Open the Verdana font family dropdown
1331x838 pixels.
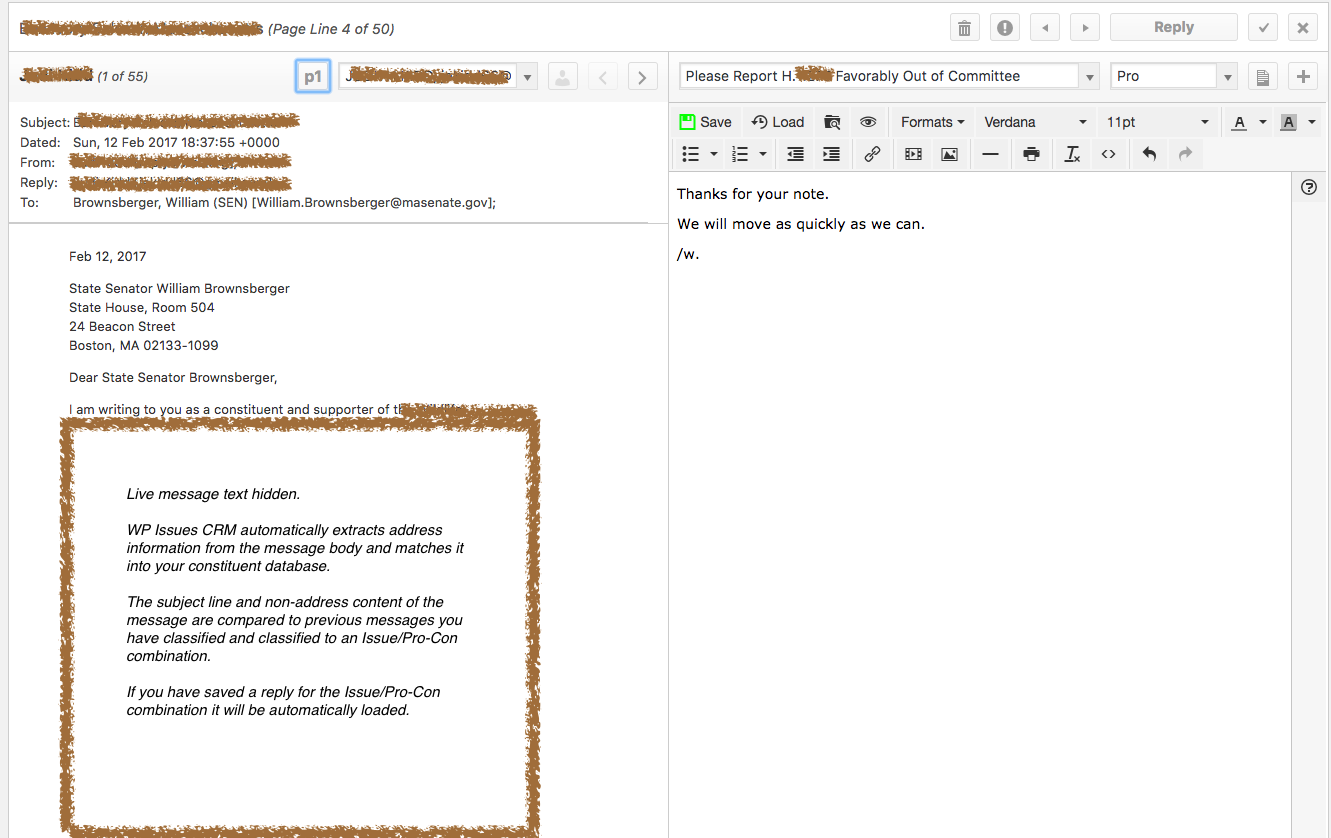pos(1035,122)
